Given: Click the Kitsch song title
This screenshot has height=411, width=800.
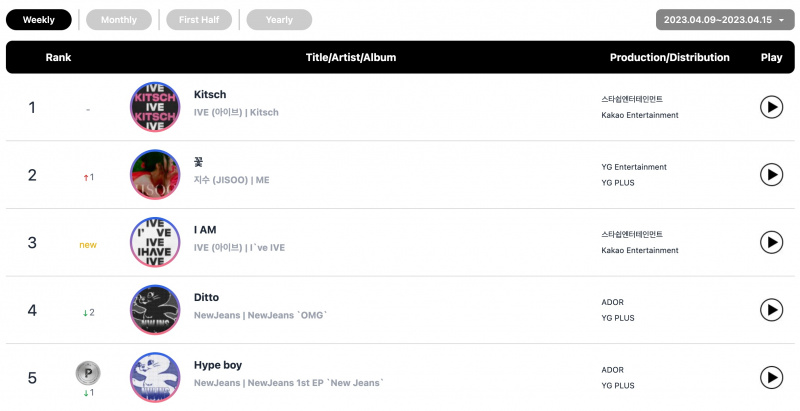Looking at the screenshot, I should (x=210, y=94).
